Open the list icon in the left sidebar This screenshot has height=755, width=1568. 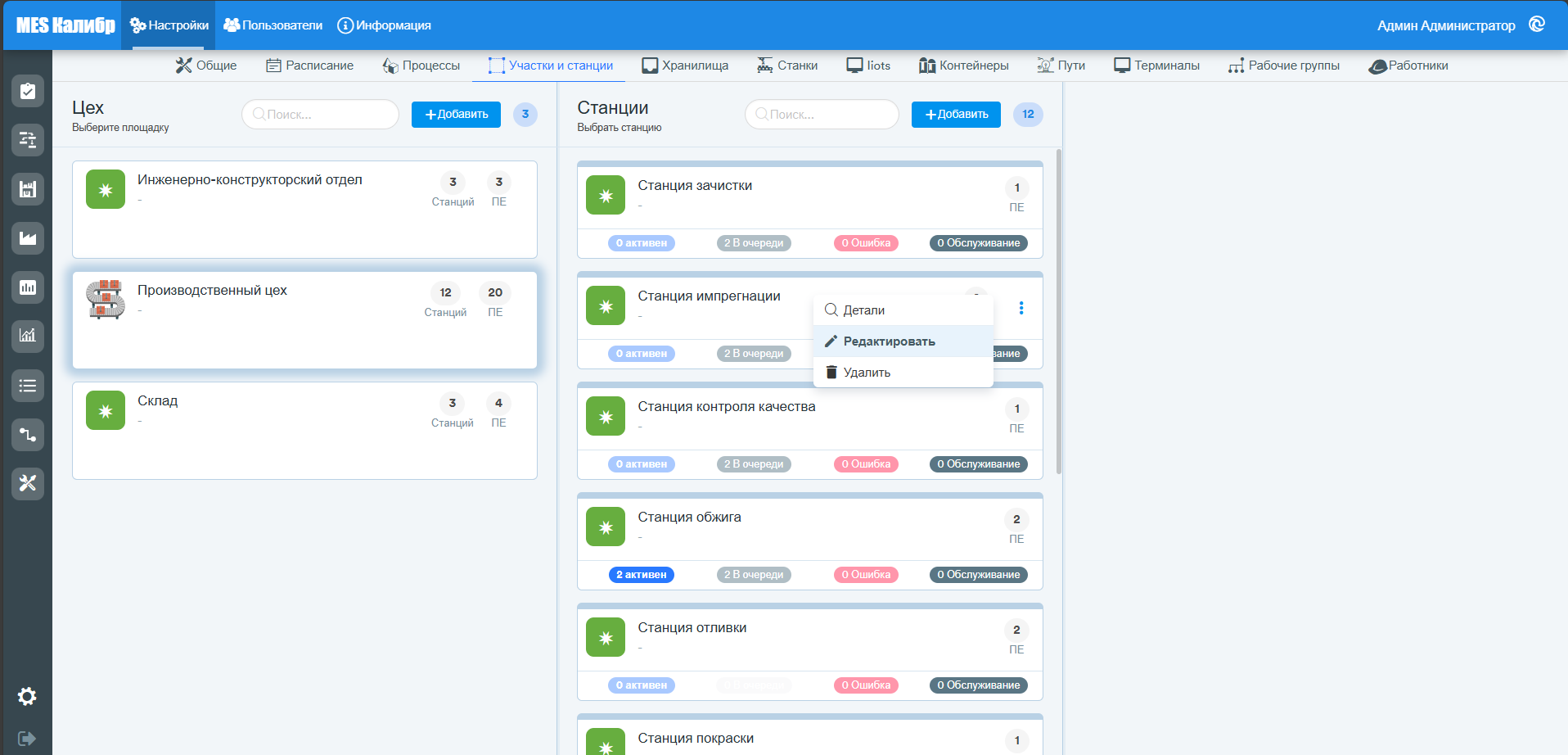point(28,386)
